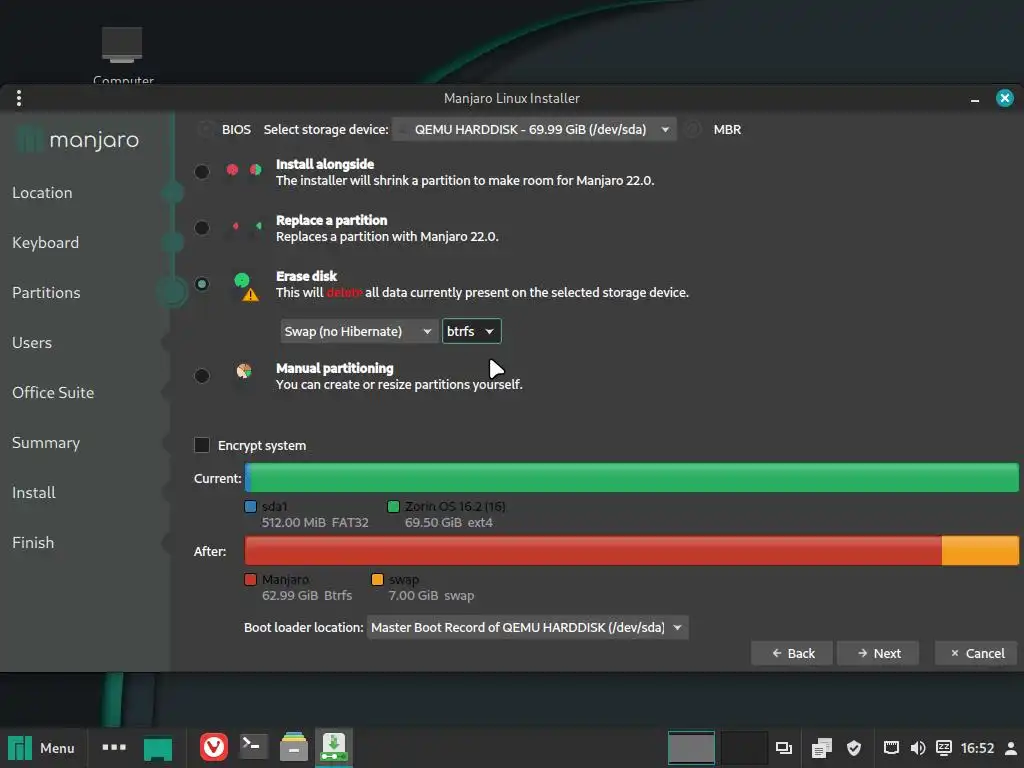Click the Install alongside partition icon
The width and height of the screenshot is (1024, 768).
(244, 170)
